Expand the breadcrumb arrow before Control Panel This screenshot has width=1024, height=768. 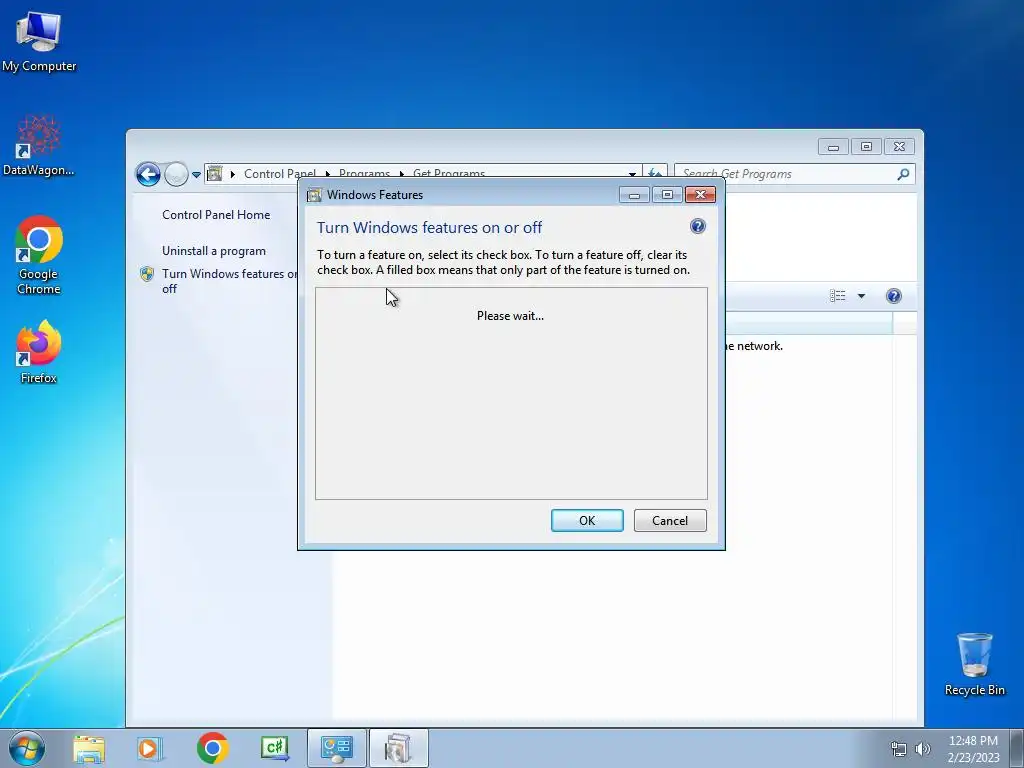pos(233,174)
